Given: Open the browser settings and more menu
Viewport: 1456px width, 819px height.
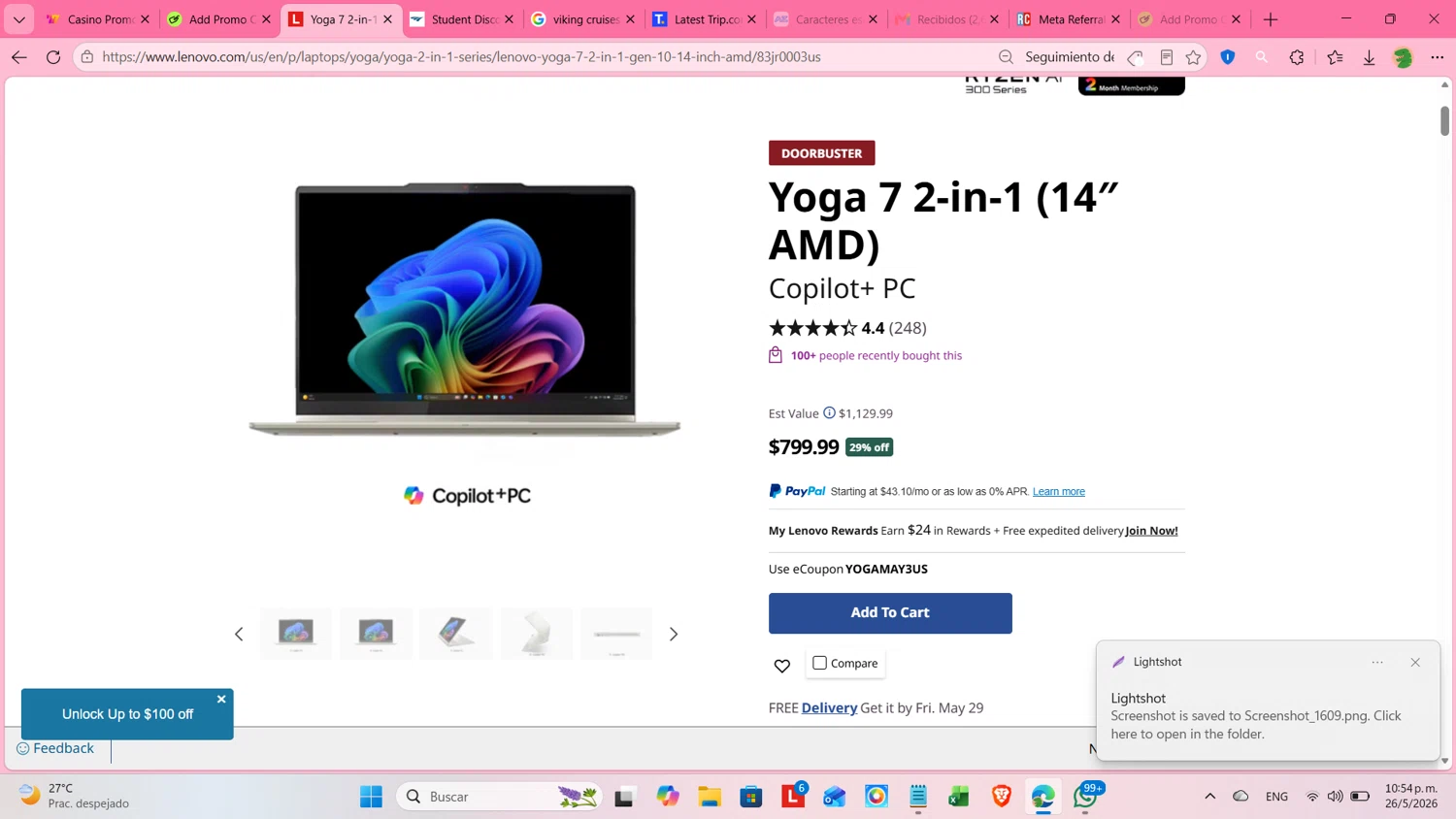Looking at the screenshot, I should [x=1438, y=57].
